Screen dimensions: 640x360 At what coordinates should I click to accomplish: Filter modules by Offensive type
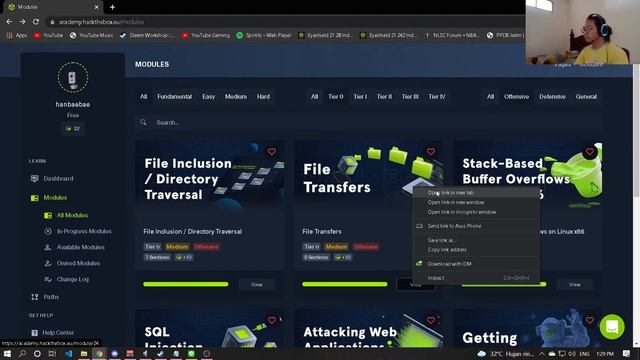point(516,97)
